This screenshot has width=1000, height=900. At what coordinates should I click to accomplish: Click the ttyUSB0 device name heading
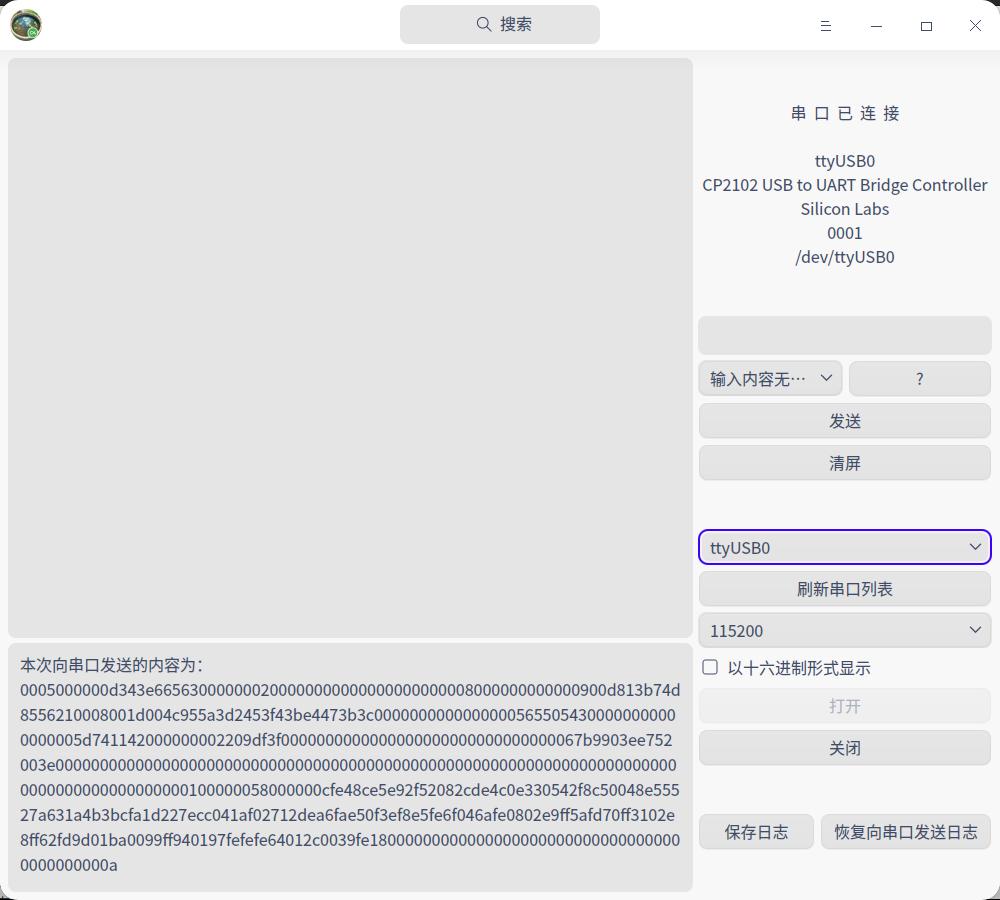point(844,161)
